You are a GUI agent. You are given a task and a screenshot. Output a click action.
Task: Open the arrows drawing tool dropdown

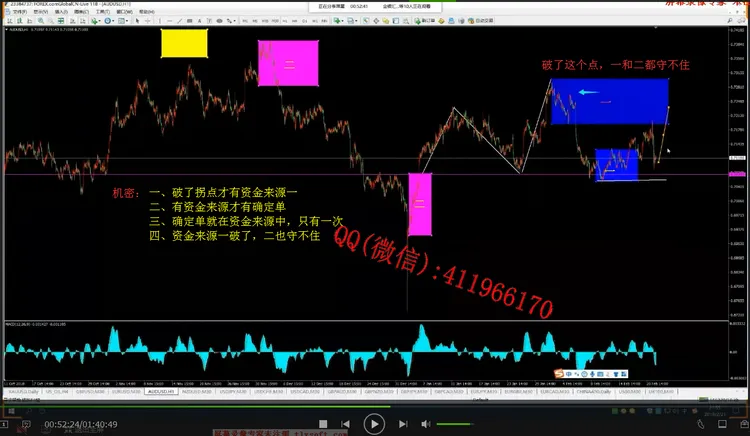tap(231, 21)
